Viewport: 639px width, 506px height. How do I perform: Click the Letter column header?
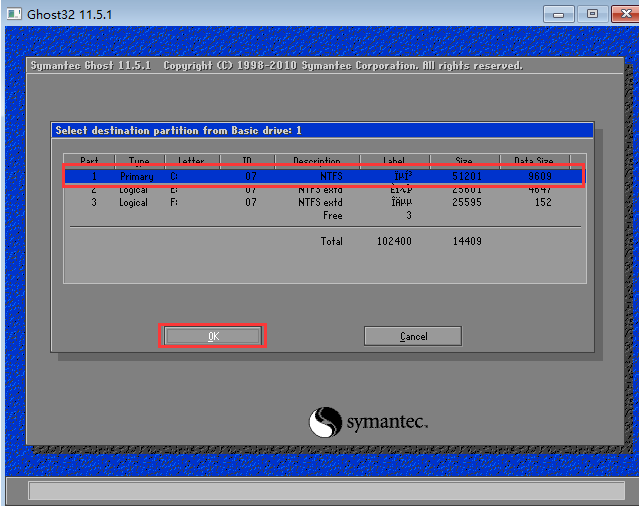click(190, 161)
